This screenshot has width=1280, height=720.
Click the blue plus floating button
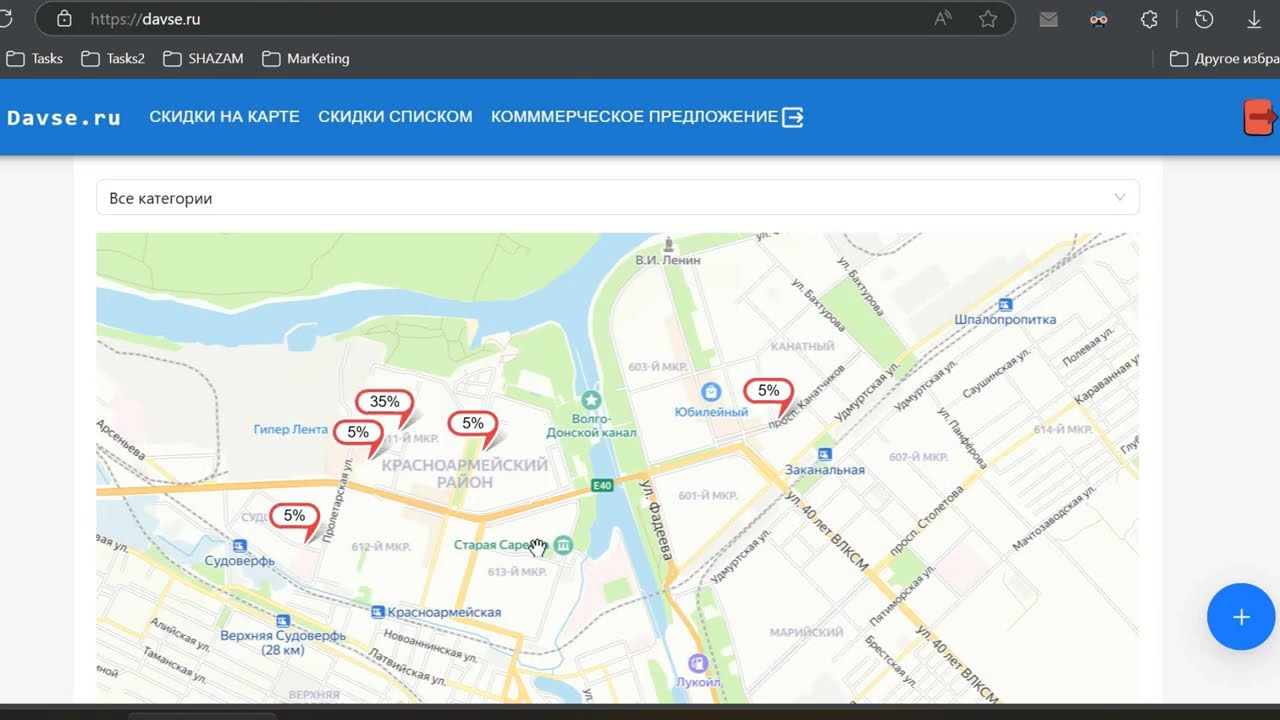tap(1241, 617)
